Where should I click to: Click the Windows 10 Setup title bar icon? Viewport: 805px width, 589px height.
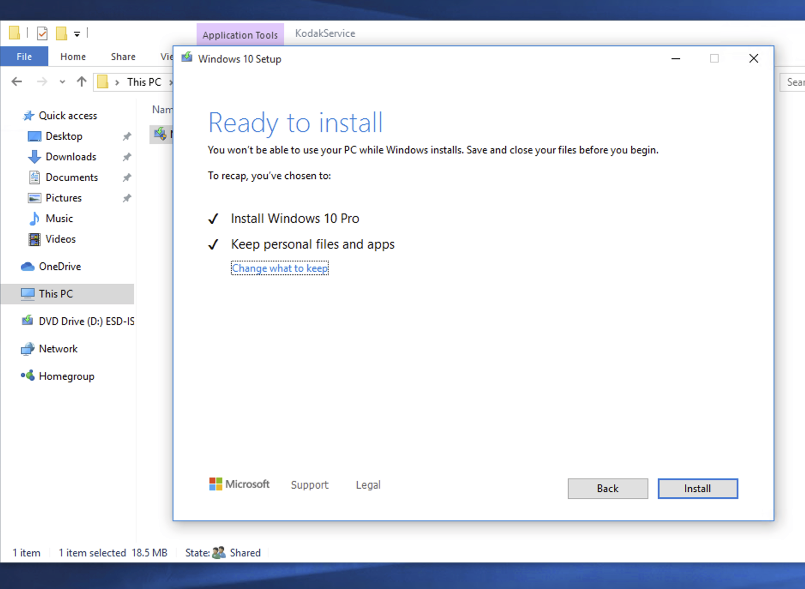(x=187, y=58)
